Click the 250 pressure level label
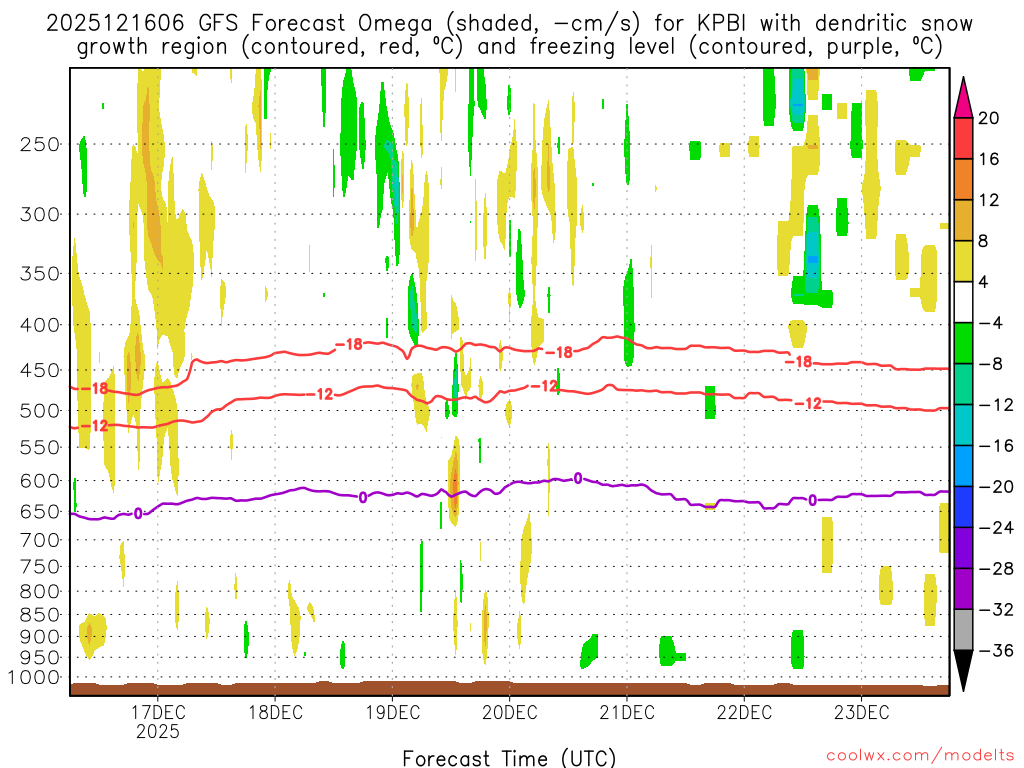 40,144
